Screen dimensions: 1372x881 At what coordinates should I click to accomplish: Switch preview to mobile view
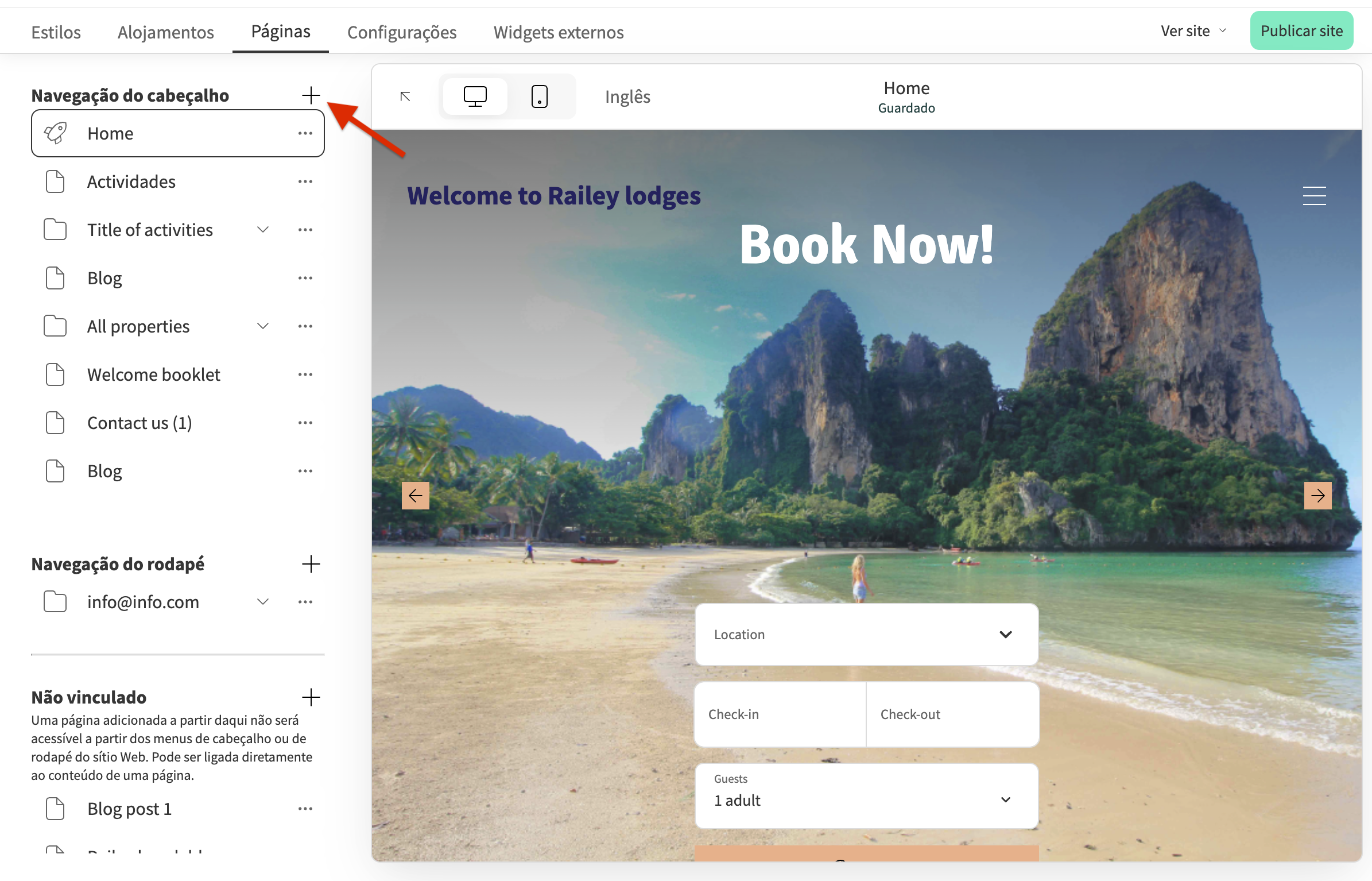tap(539, 96)
